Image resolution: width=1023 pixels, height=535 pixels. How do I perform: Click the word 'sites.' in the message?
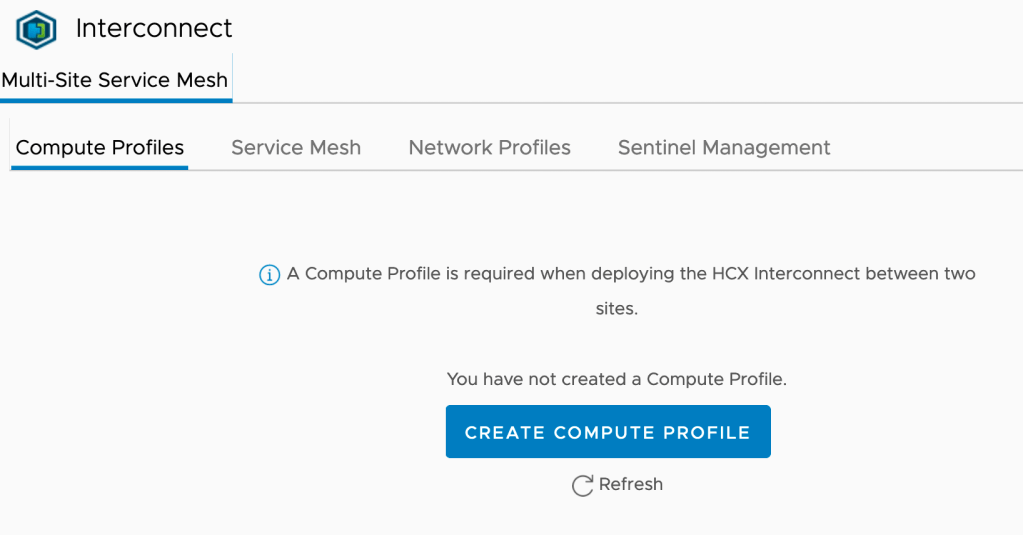coord(616,309)
